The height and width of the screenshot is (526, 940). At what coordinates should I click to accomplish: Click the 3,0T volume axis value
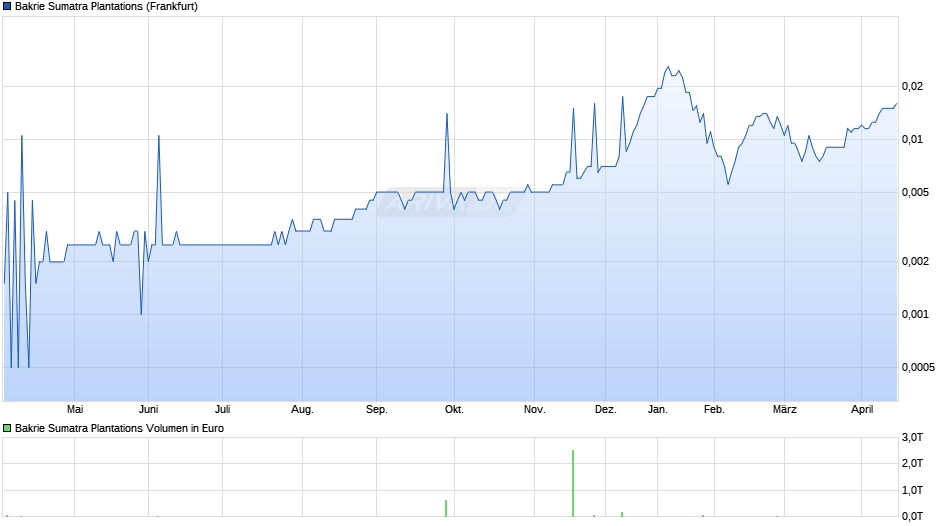pos(912,437)
